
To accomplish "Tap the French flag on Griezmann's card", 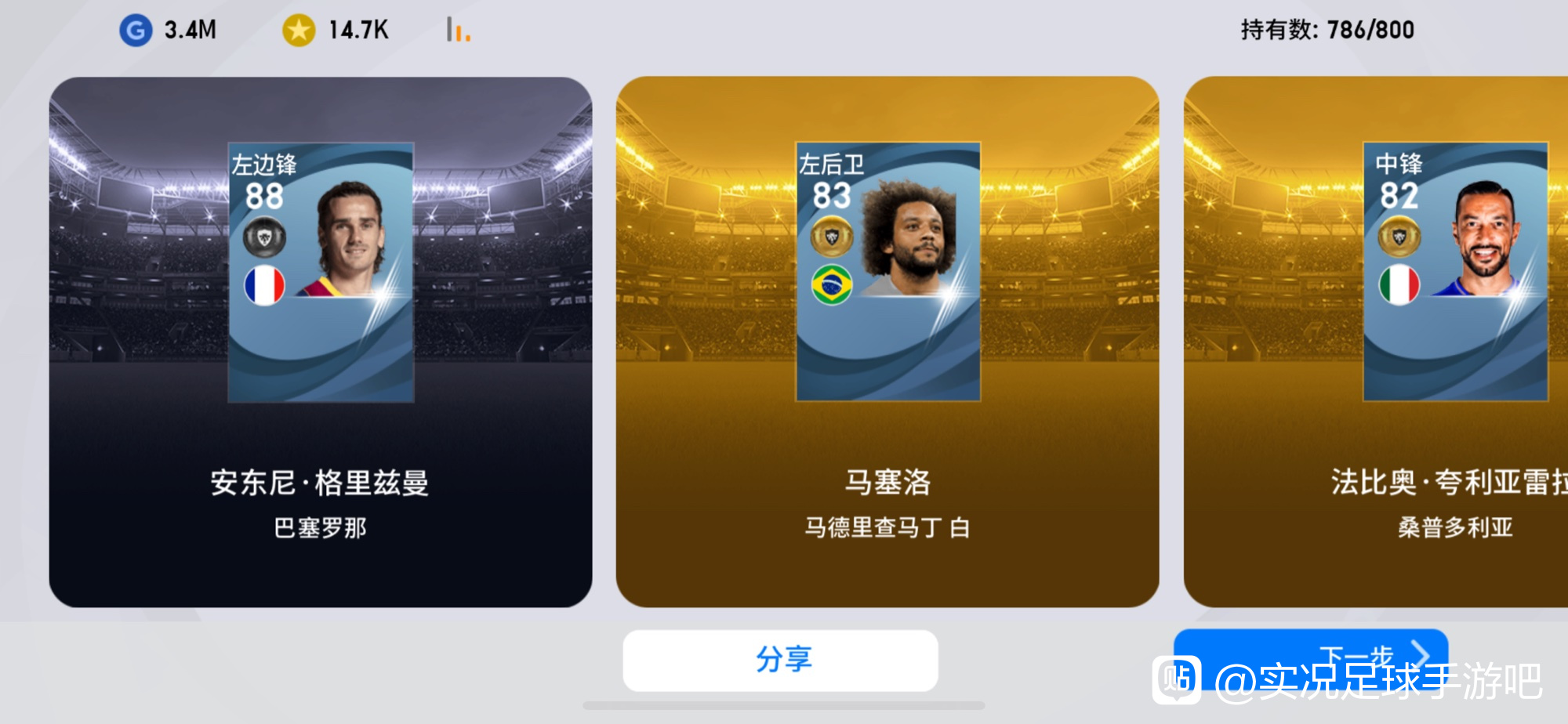I will pos(264,285).
